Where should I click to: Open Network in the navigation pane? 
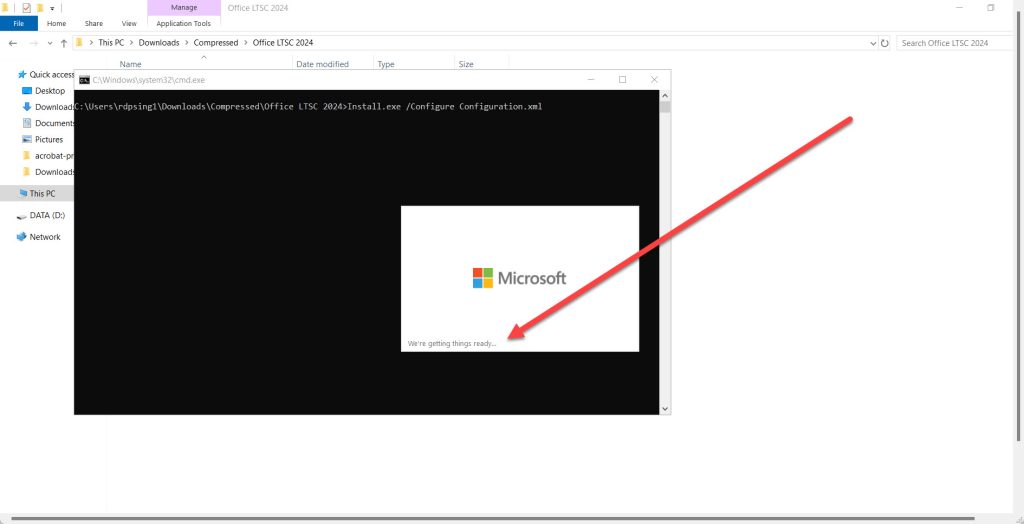44,237
